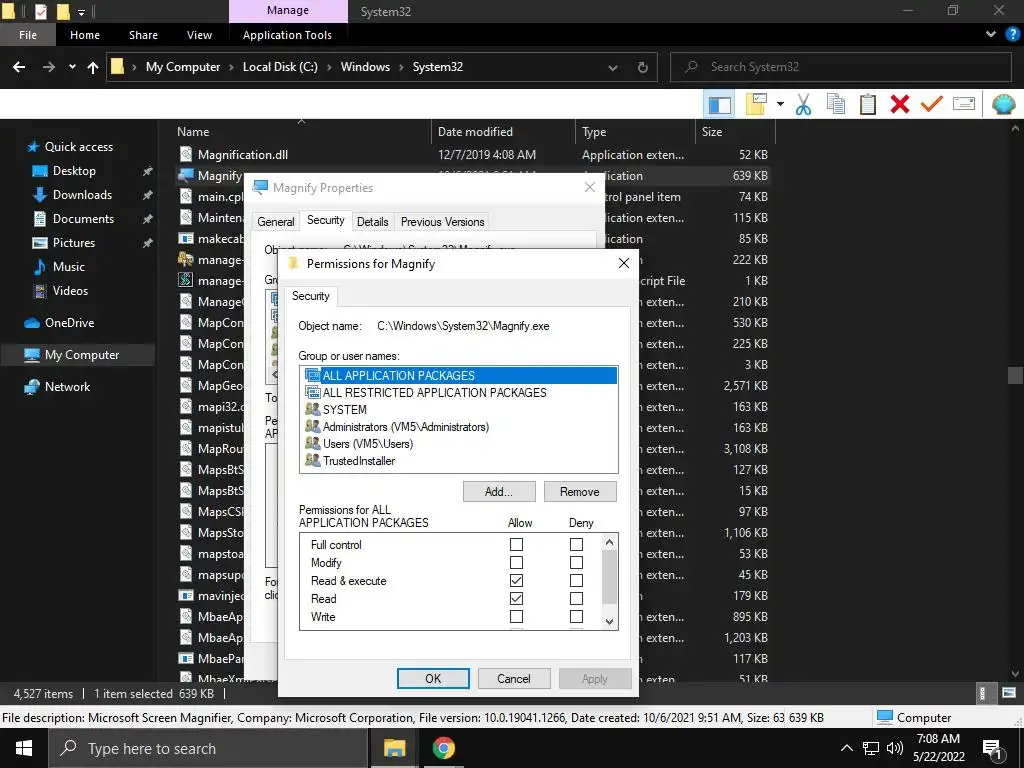Open the volume speaker tray icon
The width and height of the screenshot is (1024, 768).
[895, 748]
